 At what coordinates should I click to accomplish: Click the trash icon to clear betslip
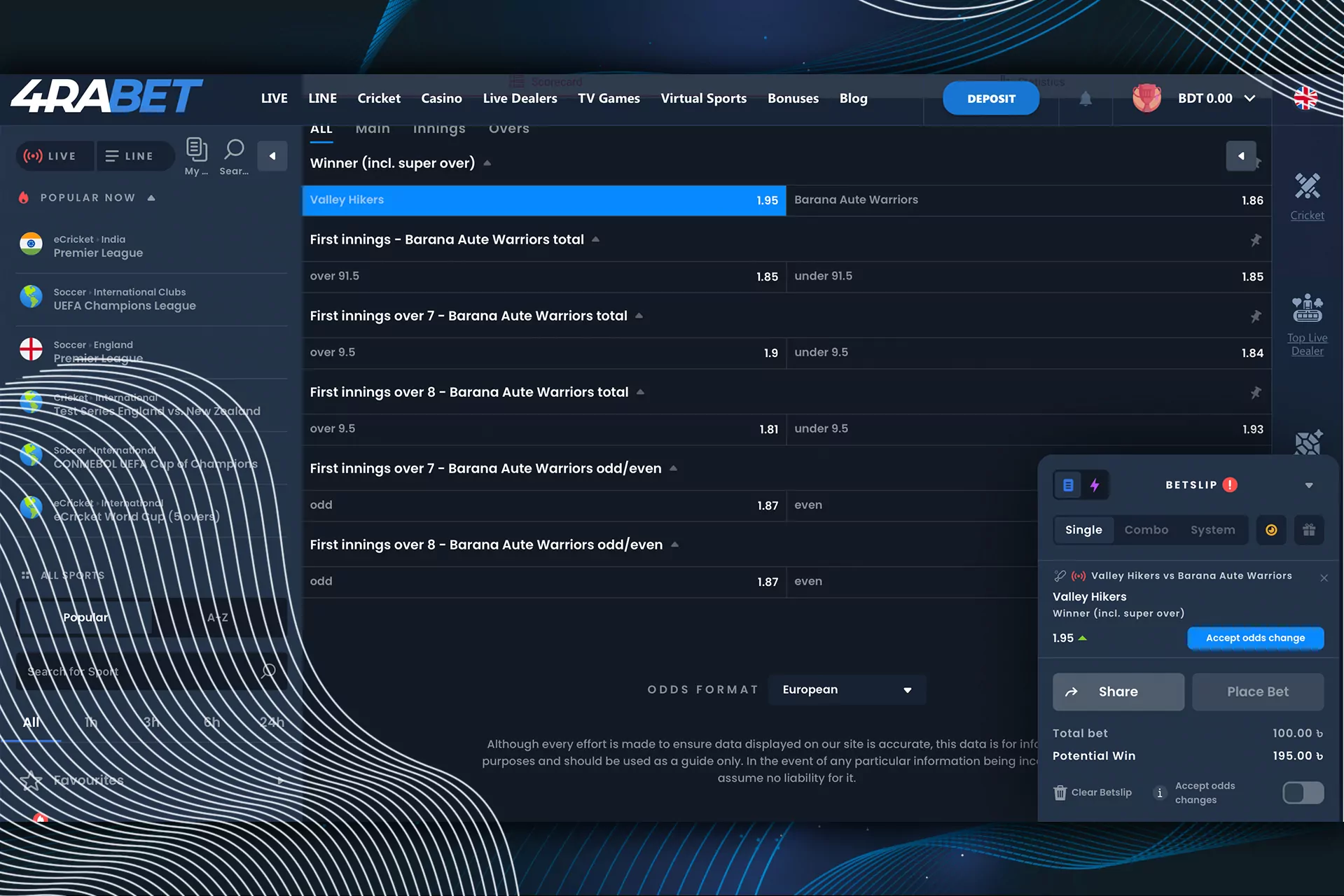pos(1060,792)
